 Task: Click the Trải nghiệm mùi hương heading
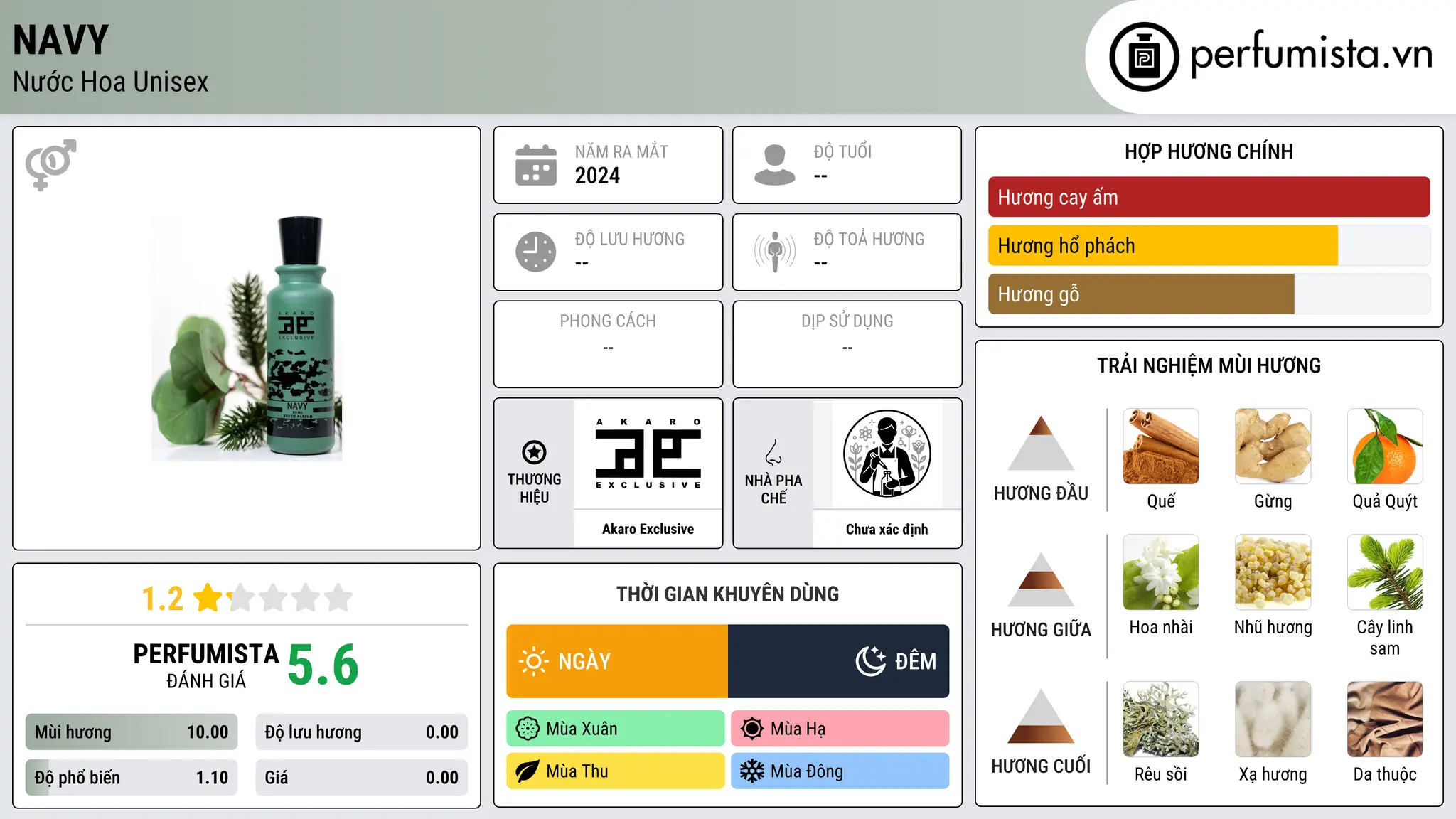tap(1209, 365)
